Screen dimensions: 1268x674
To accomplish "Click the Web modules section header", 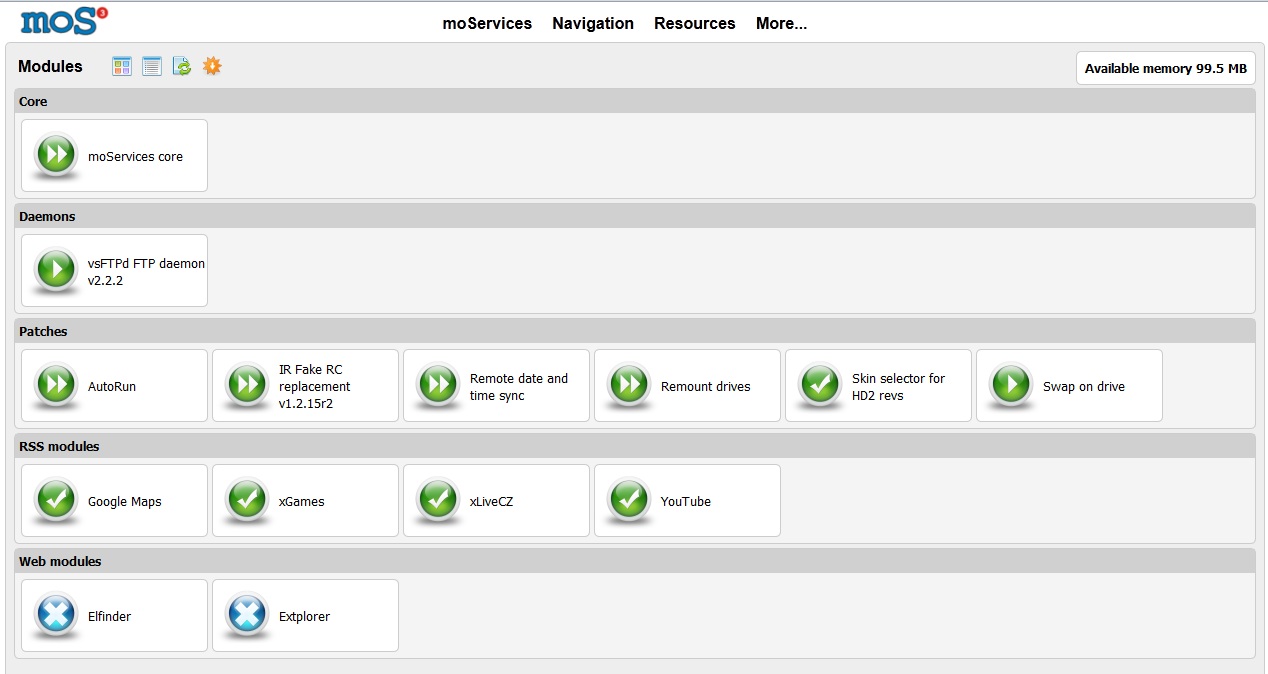I will tap(635, 561).
